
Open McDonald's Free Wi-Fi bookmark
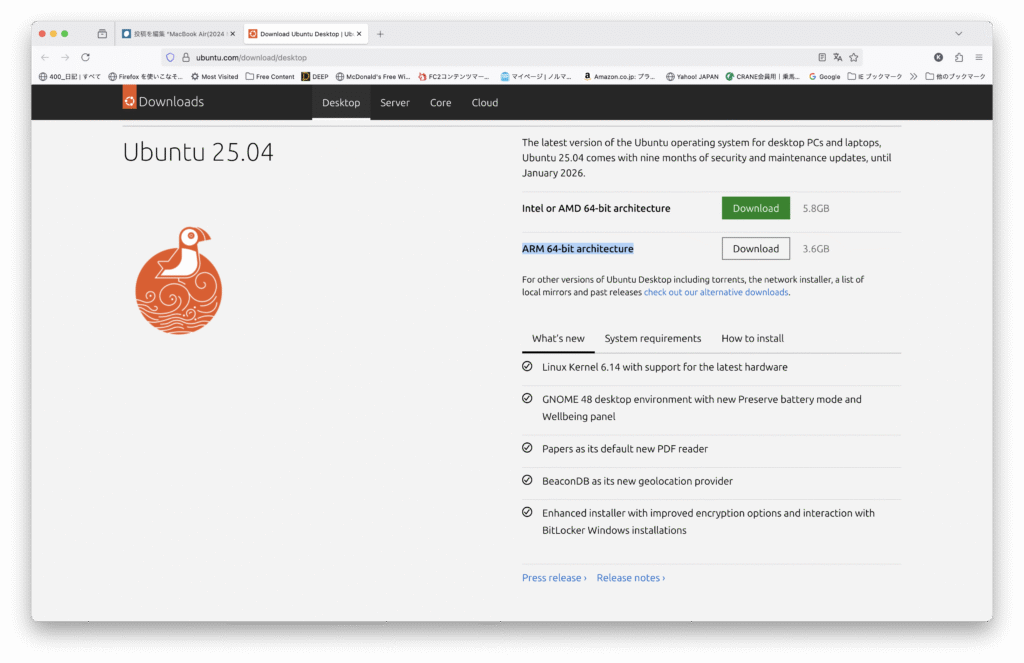[372, 76]
